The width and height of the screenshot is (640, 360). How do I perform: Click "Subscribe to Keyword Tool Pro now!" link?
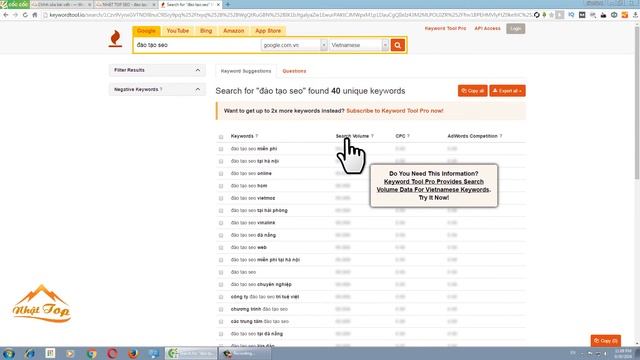(x=395, y=111)
